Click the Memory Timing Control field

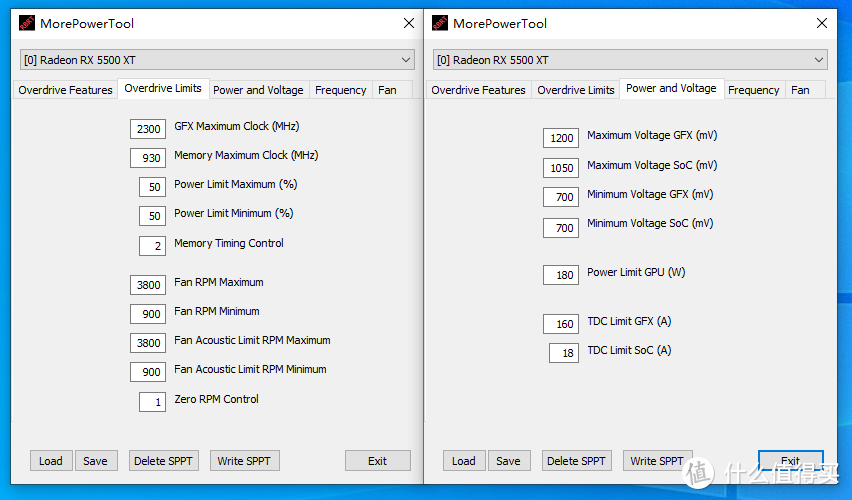point(152,246)
